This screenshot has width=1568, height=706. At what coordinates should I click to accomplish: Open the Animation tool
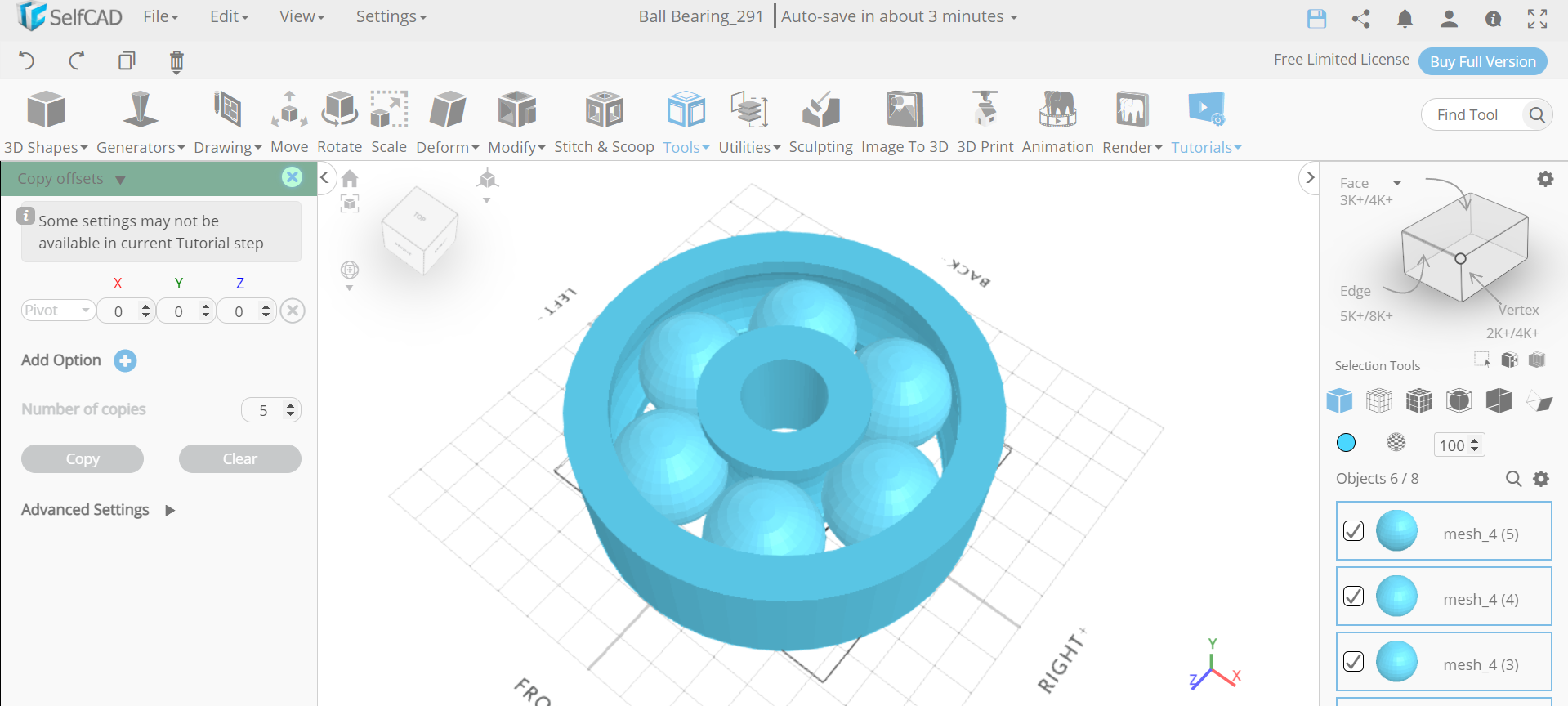click(x=1057, y=123)
